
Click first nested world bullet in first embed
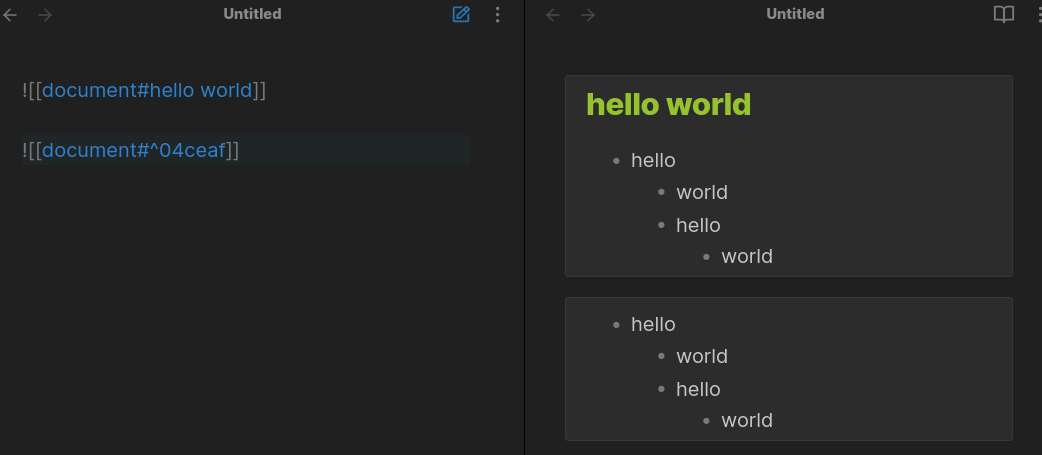[702, 193]
